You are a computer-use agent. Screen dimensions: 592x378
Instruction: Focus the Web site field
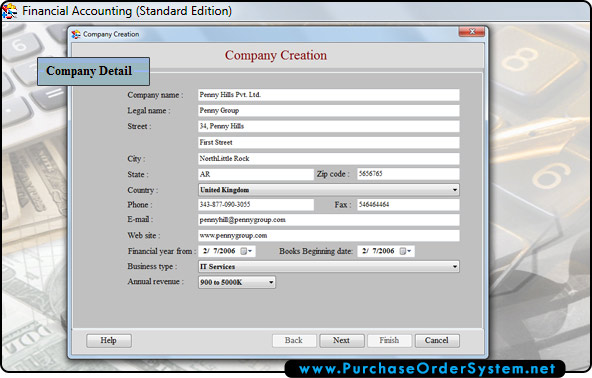[x=328, y=236]
